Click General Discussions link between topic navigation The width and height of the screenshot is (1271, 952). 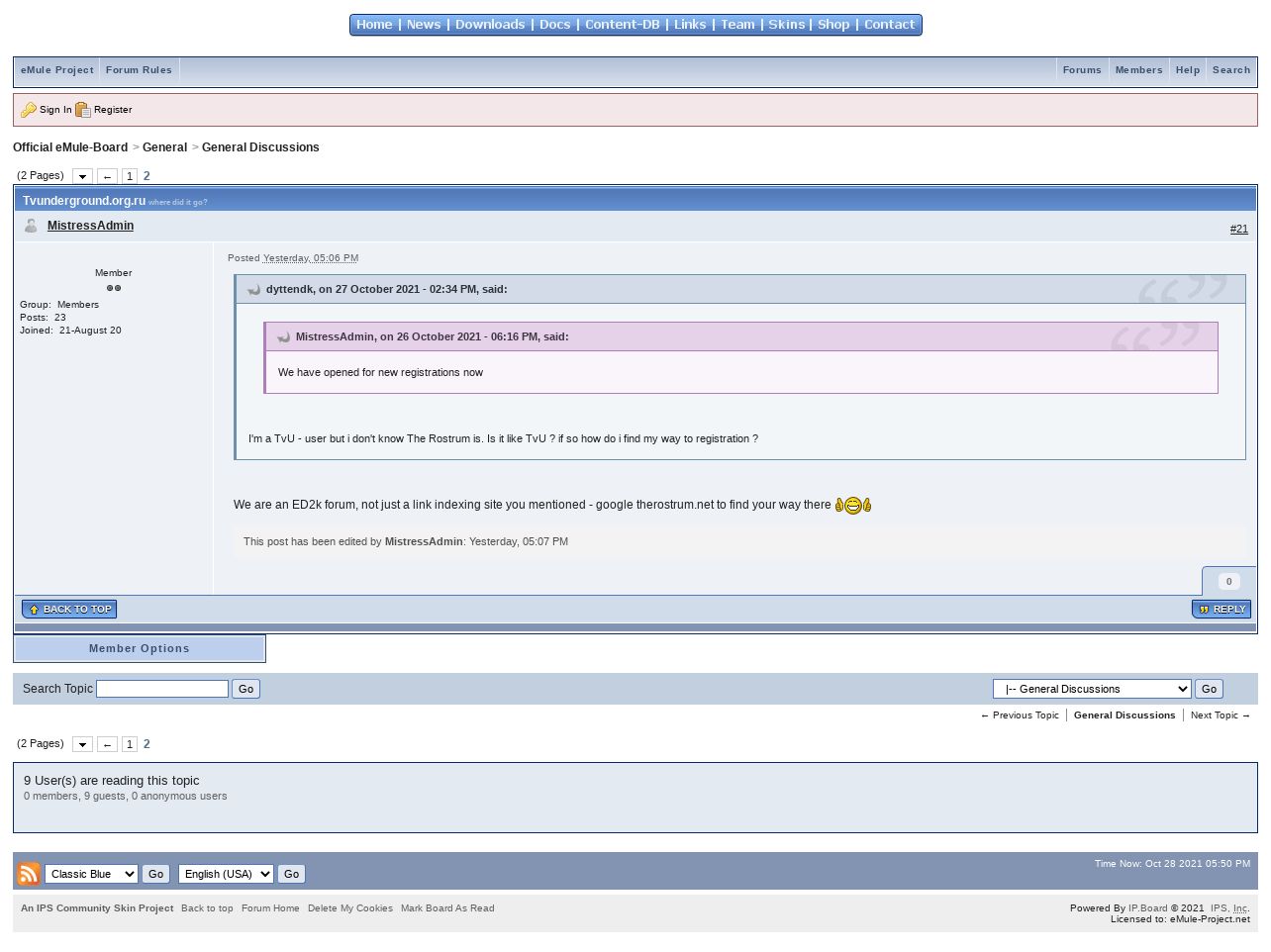point(1124,715)
